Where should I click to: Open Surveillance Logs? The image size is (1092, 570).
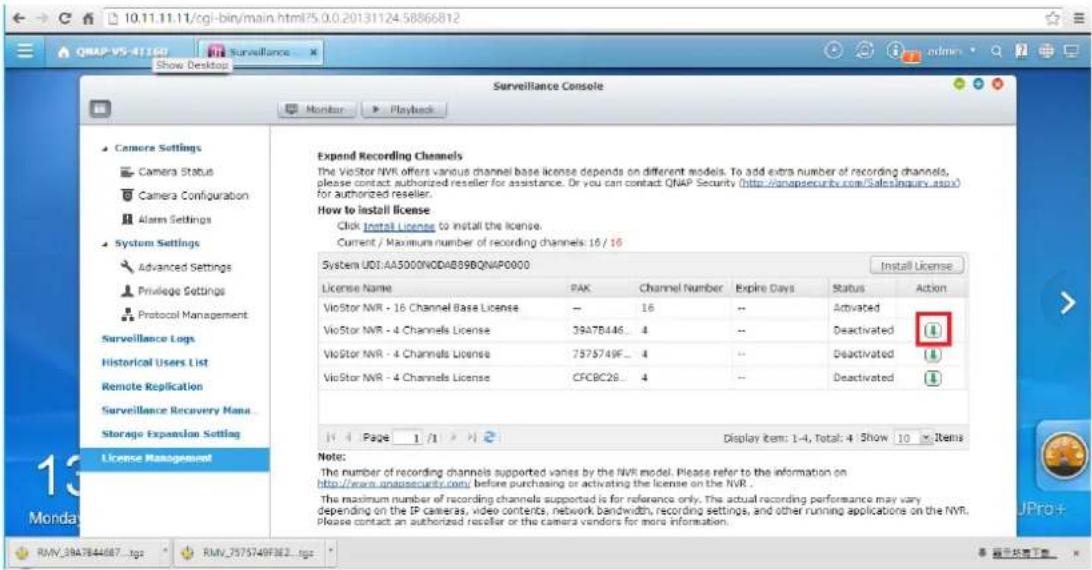(148, 339)
